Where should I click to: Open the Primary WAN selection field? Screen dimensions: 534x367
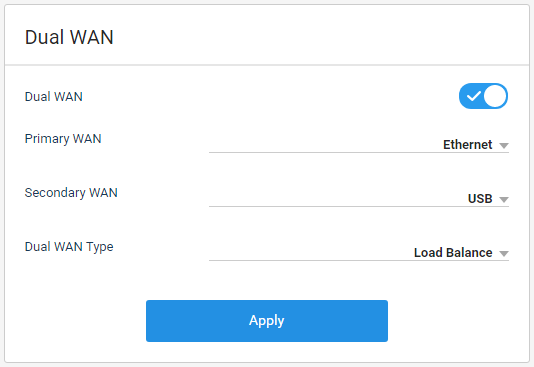359,145
